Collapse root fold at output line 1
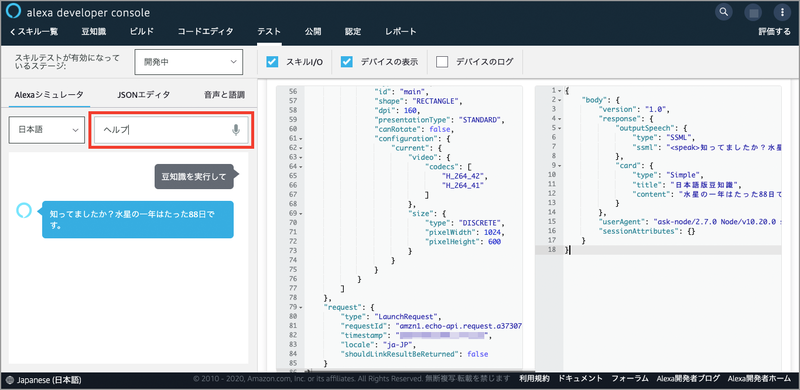Screen dimensions: 800x390 tap(560, 91)
